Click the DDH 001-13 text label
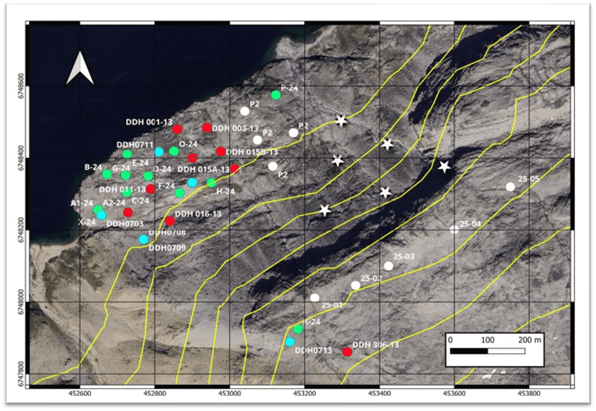596x411 pixels. [149, 122]
